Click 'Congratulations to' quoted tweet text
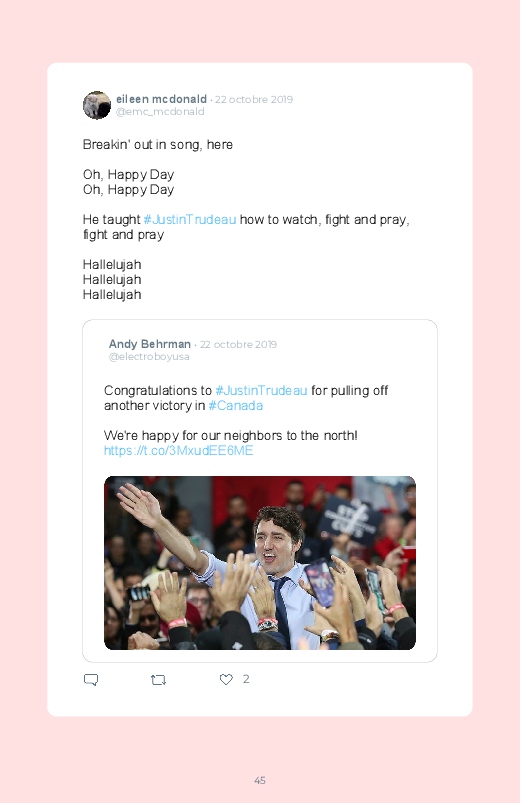The height and width of the screenshot is (803, 520). click(x=158, y=390)
